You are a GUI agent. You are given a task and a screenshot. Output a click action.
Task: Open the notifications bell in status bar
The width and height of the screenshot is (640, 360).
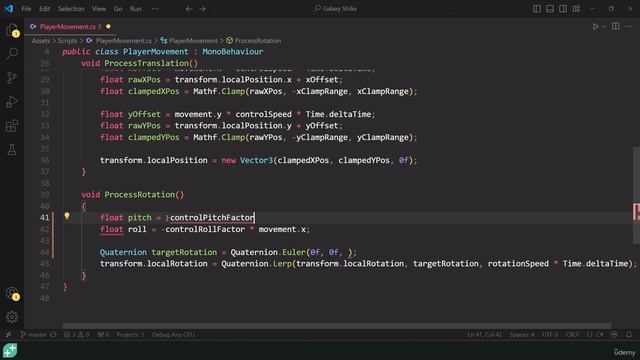(629, 335)
